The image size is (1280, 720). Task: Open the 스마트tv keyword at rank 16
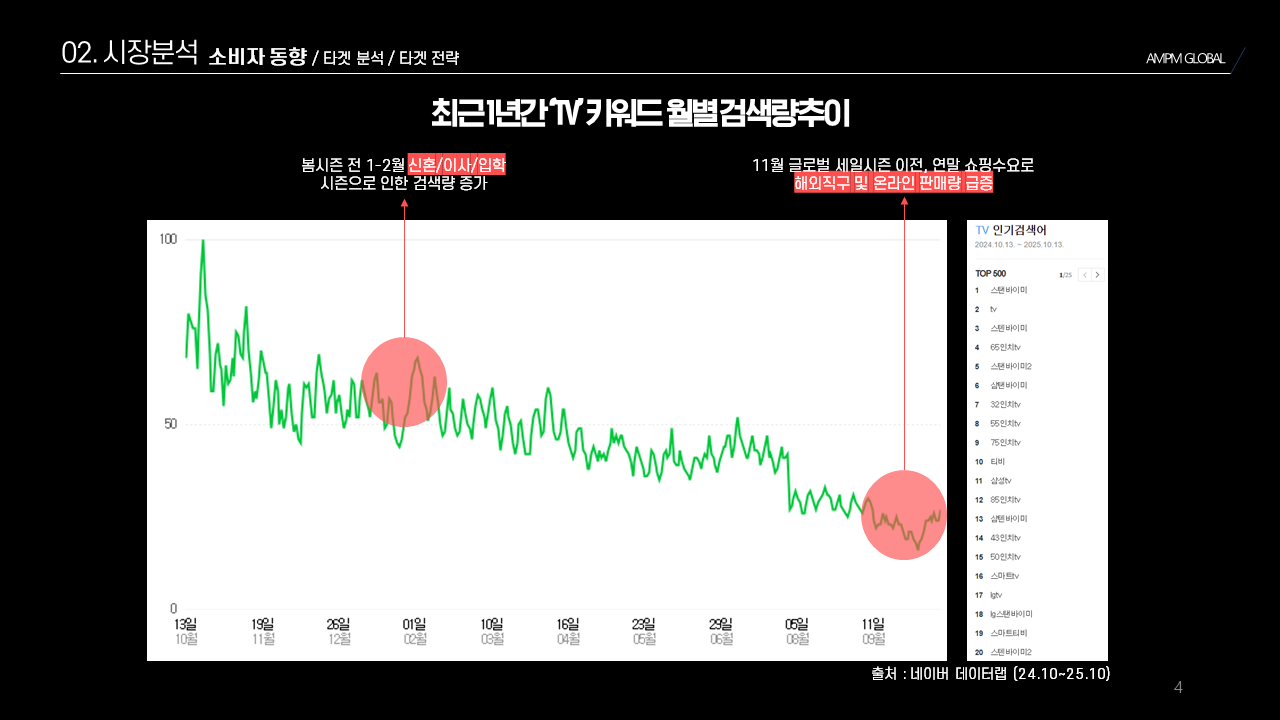click(1004, 575)
